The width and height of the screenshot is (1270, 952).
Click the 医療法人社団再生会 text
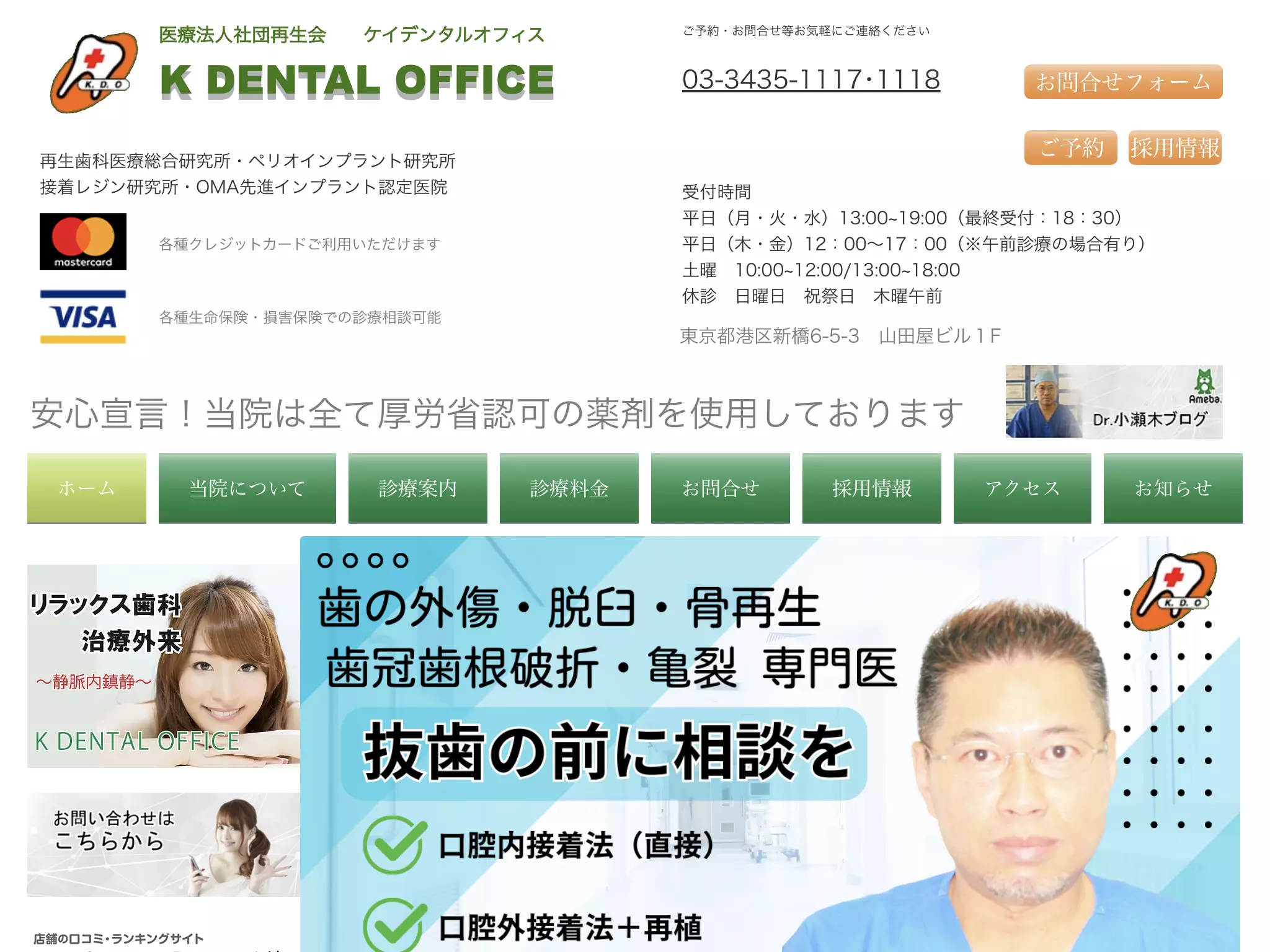pos(242,35)
